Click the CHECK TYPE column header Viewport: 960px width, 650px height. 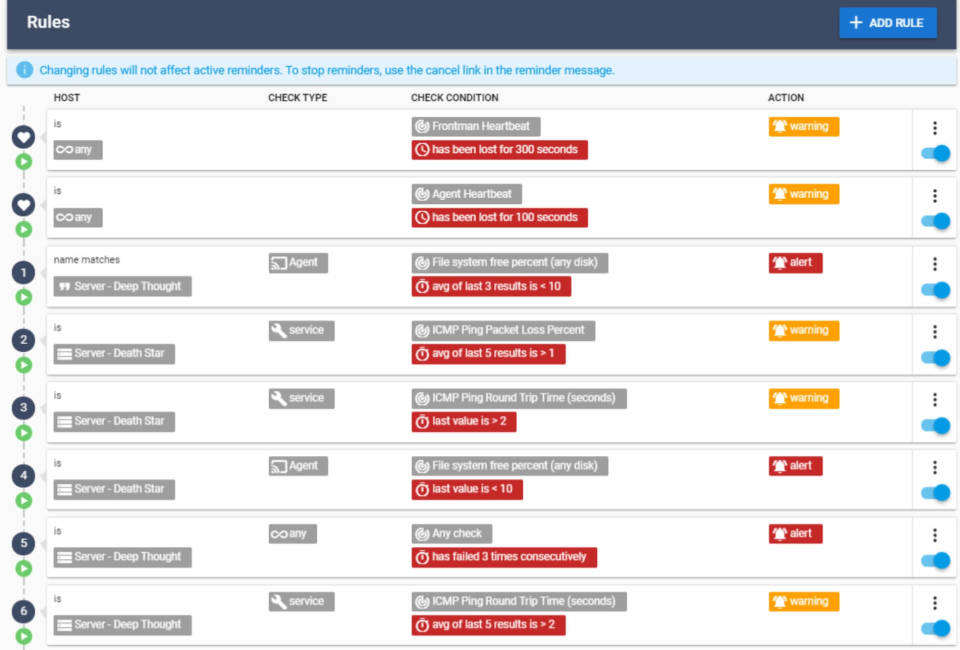[x=297, y=98]
